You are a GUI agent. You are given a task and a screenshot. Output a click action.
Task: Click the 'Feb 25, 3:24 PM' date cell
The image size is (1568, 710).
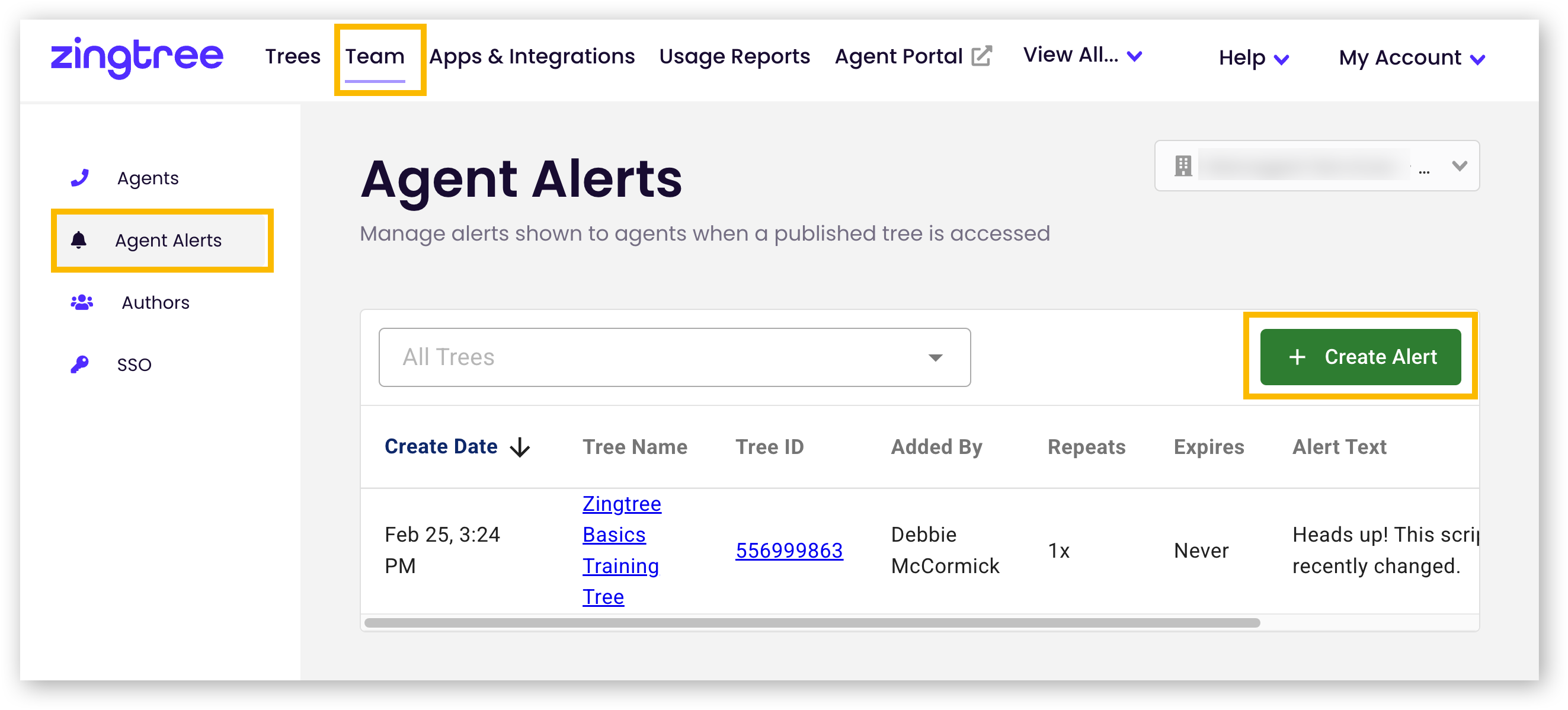pyautogui.click(x=443, y=550)
